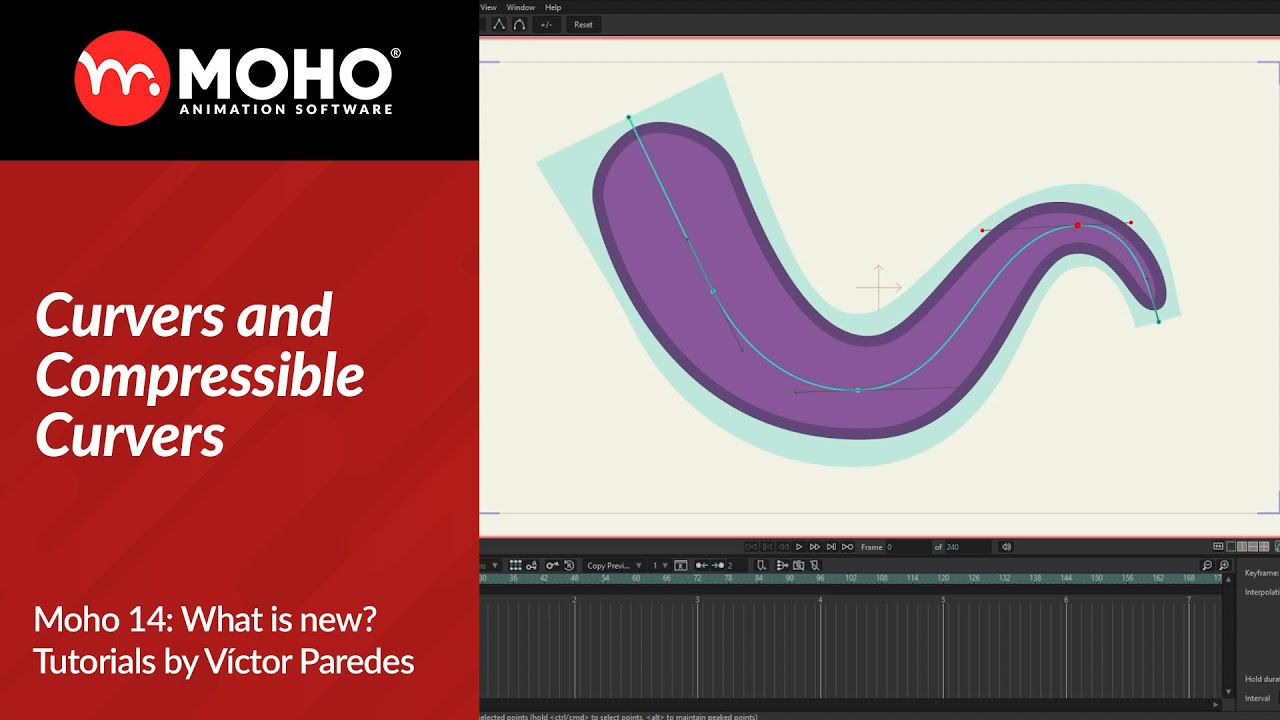This screenshot has width=1280, height=720.
Task: Zoom out the timeline
Action: (x=1208, y=566)
